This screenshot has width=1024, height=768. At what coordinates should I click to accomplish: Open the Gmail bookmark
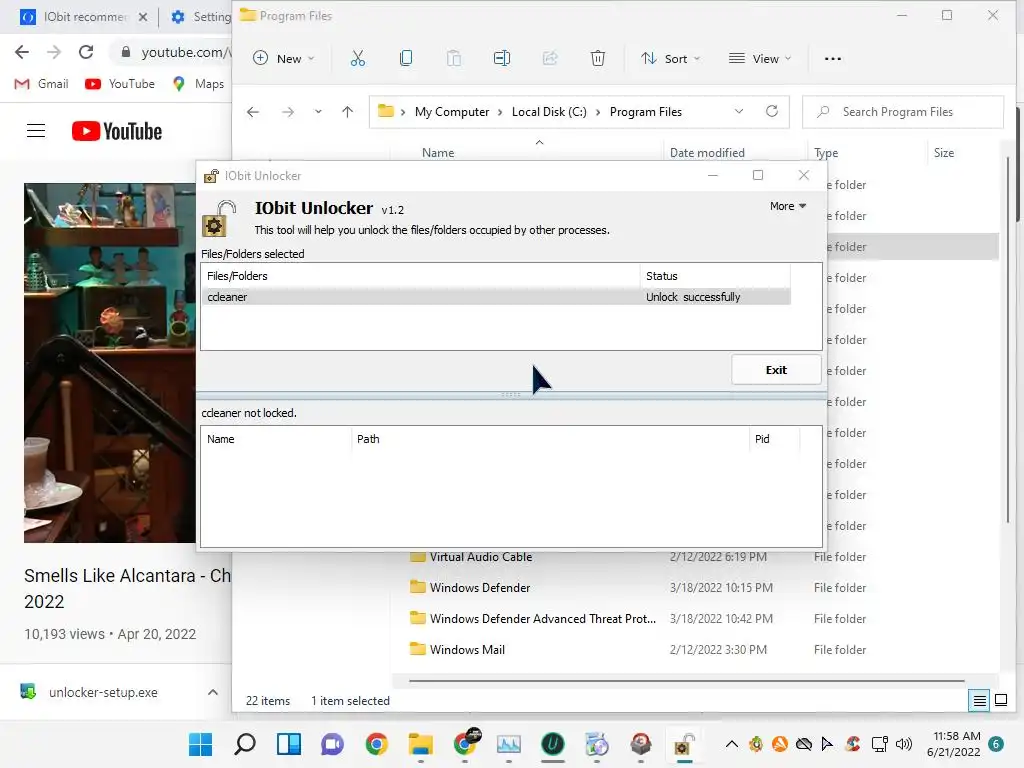[42, 84]
